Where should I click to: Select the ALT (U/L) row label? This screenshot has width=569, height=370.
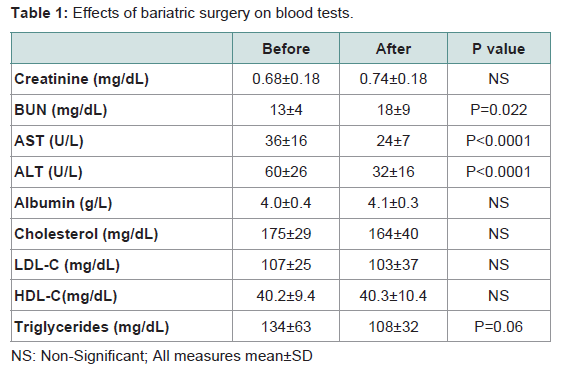[48, 172]
